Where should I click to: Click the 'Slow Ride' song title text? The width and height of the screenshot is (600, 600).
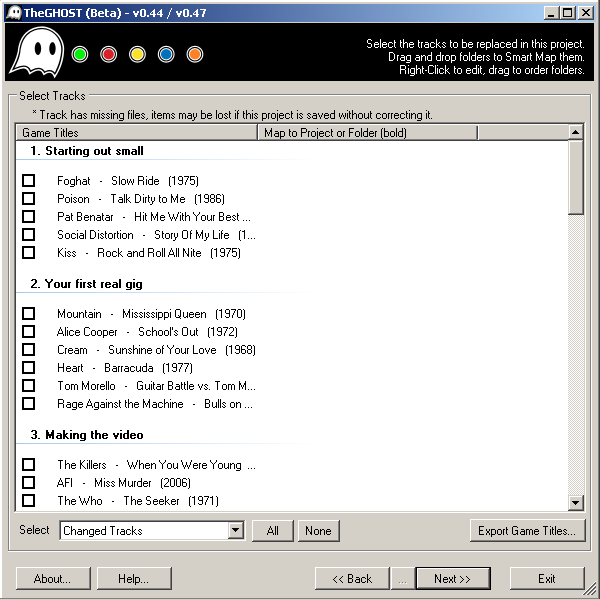(x=135, y=181)
